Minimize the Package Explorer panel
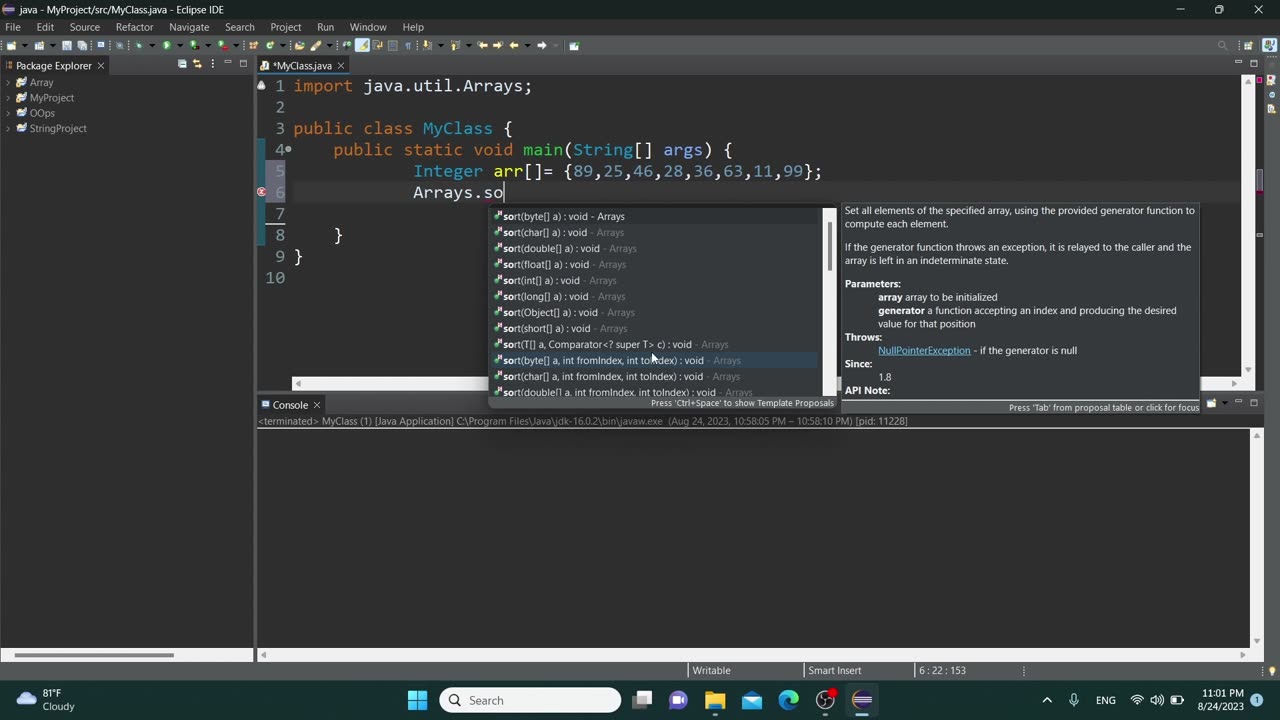 [x=228, y=64]
